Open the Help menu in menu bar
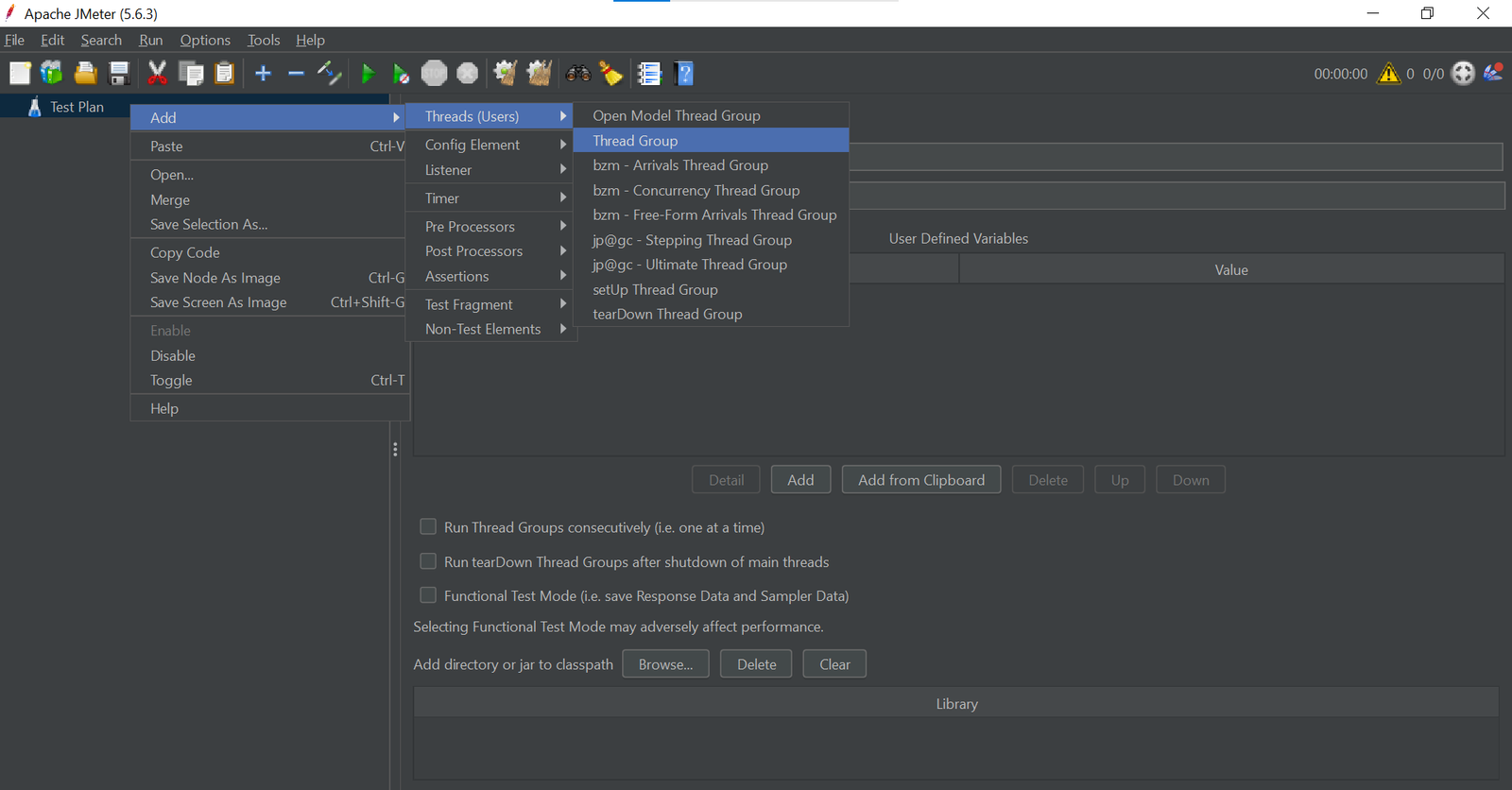This screenshot has height=790, width=1512. [x=310, y=40]
